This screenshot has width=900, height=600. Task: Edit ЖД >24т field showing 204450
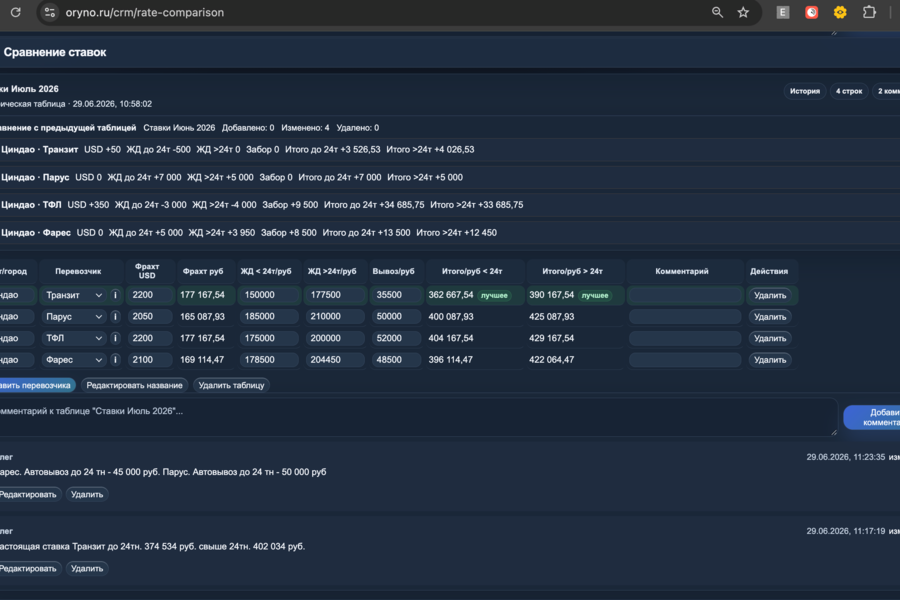coord(335,359)
